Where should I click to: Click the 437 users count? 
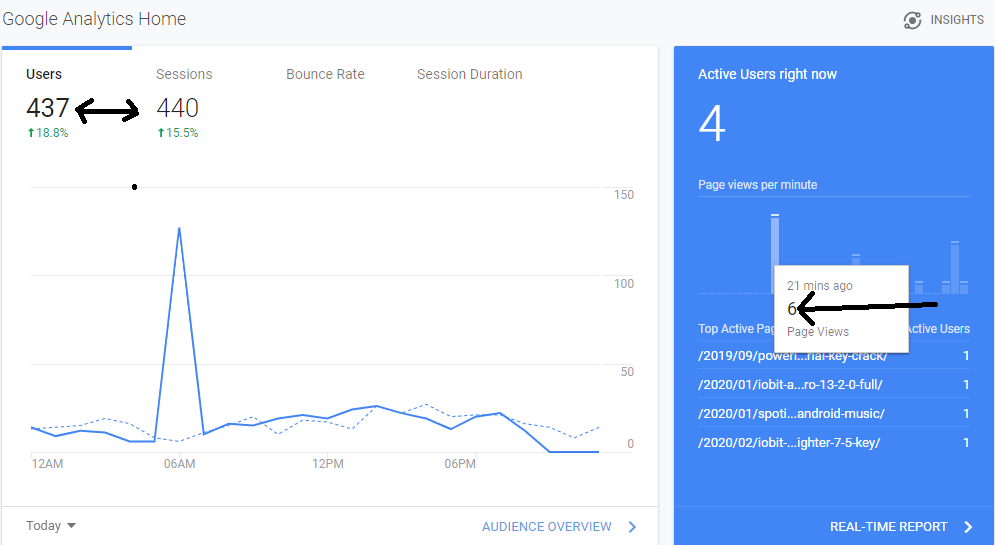(x=48, y=108)
